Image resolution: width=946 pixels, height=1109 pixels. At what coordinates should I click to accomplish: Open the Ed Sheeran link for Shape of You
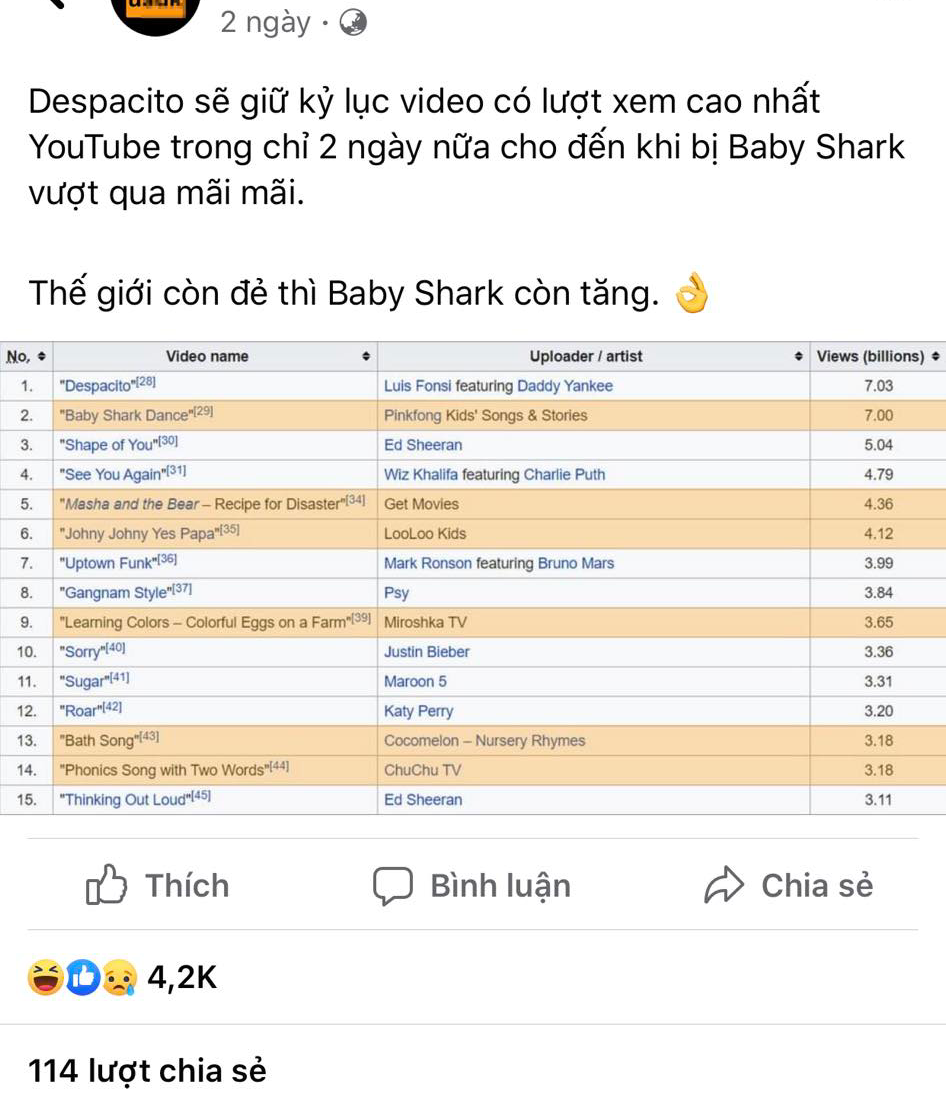[423, 445]
